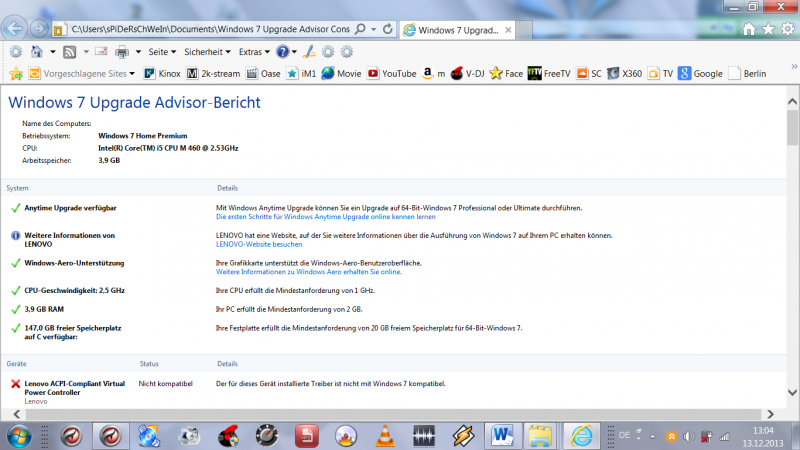800x450 pixels.
Task: Open the Google bookmark
Action: (700, 73)
